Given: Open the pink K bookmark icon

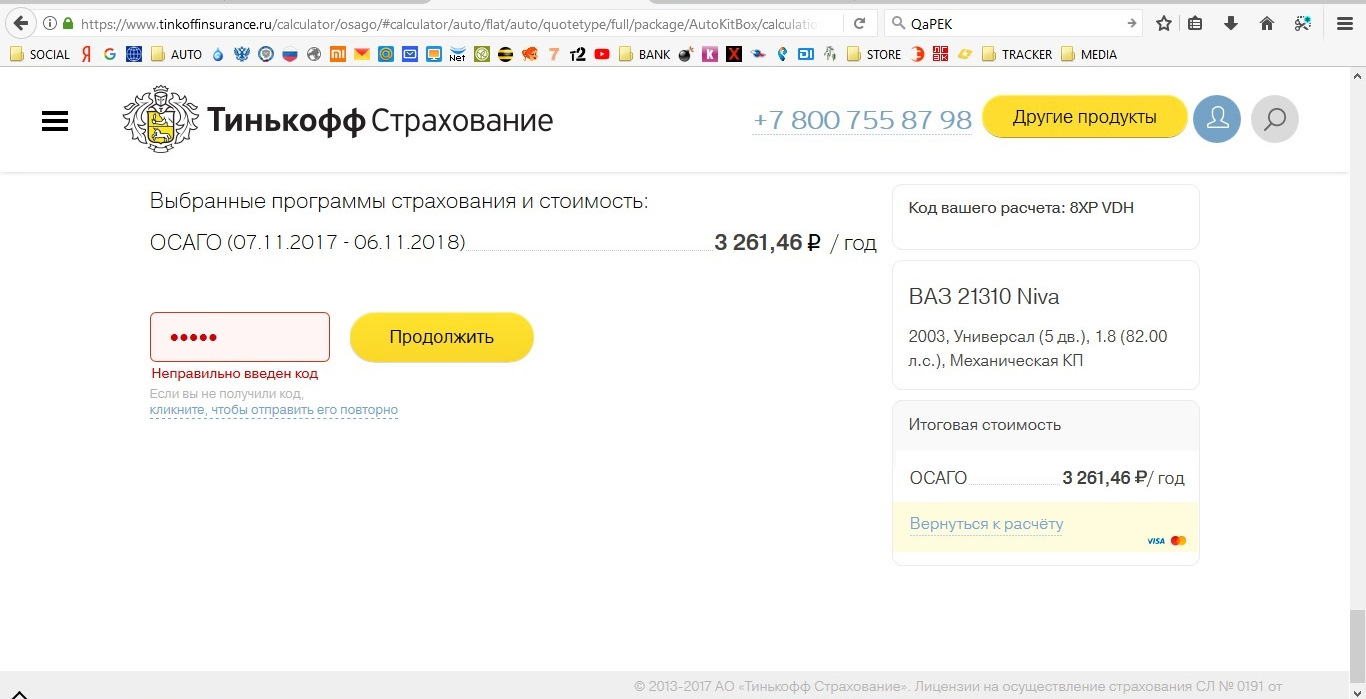Looking at the screenshot, I should 709,55.
